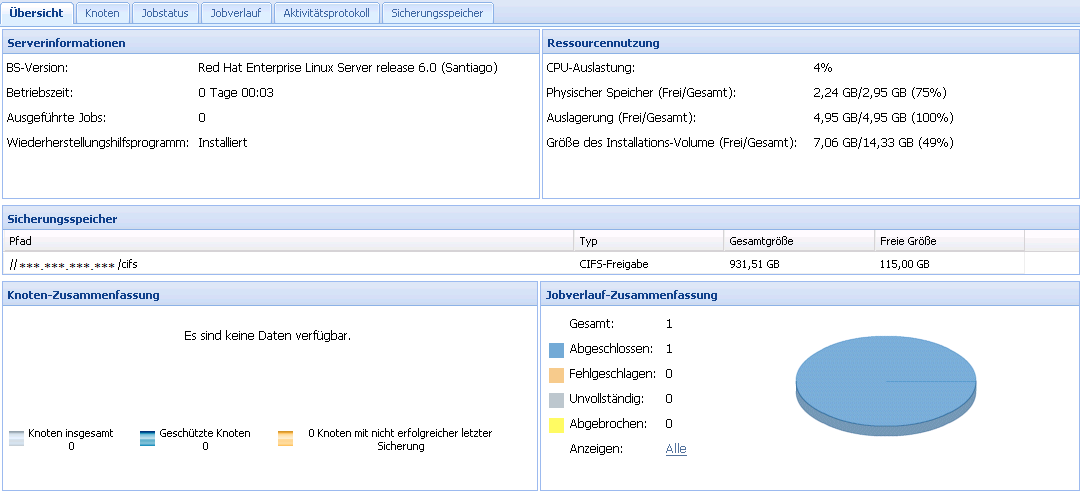Open the Jobstatus tab
The width and height of the screenshot is (1080, 497).
[165, 13]
